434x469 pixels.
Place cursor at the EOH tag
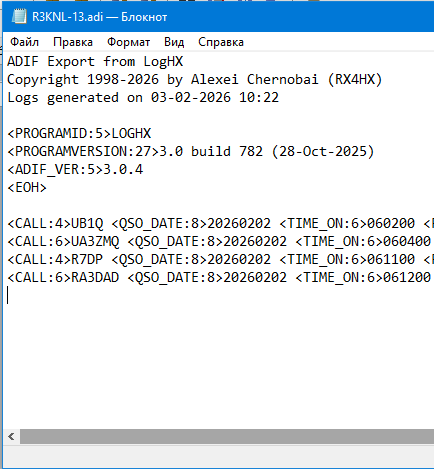(x=27, y=188)
